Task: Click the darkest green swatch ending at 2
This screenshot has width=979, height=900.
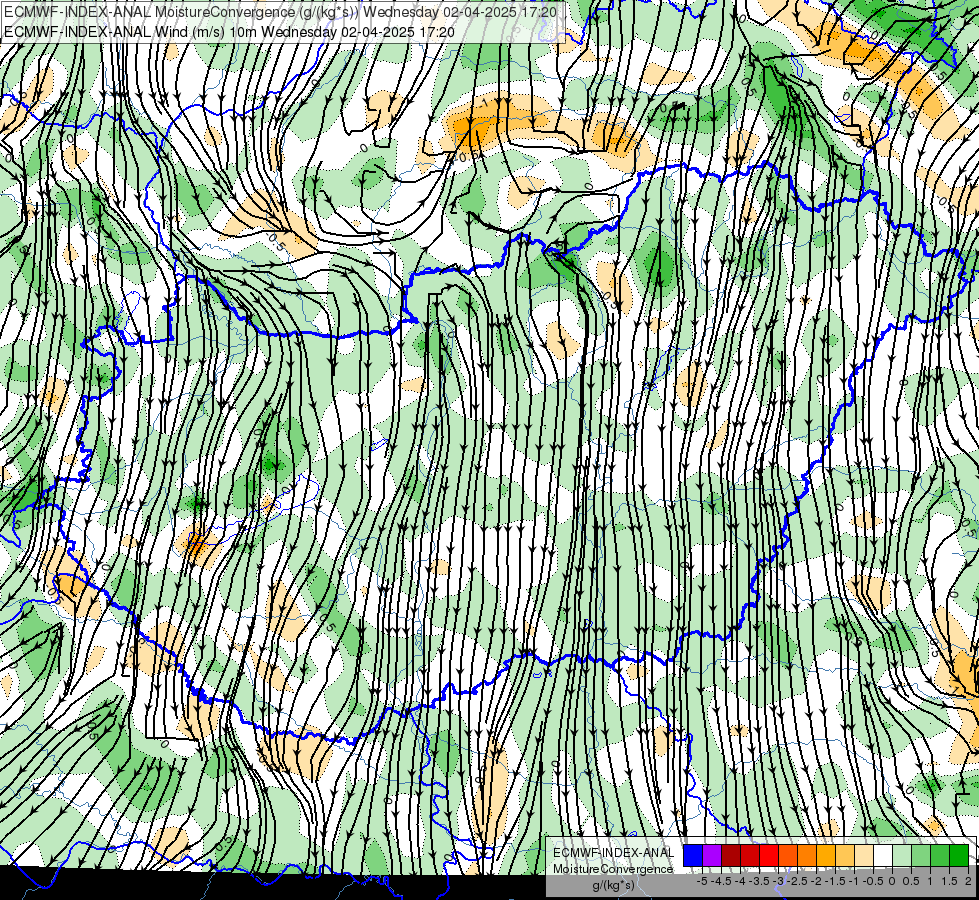Action: point(959,856)
